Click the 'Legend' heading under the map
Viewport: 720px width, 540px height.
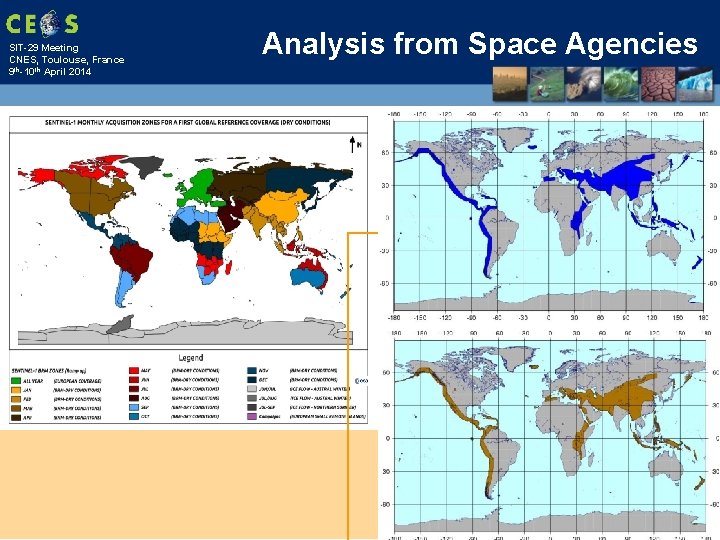pyautogui.click(x=191, y=358)
